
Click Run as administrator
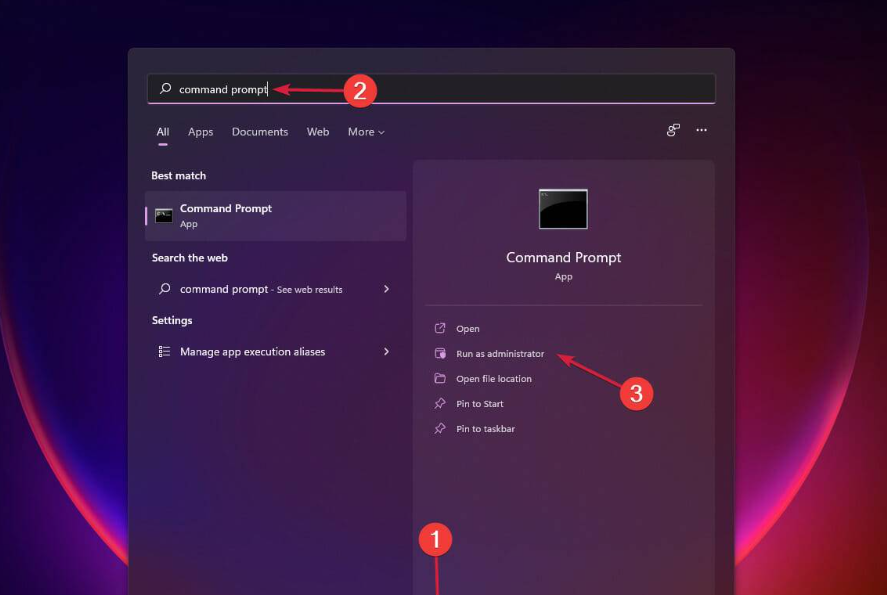500,353
